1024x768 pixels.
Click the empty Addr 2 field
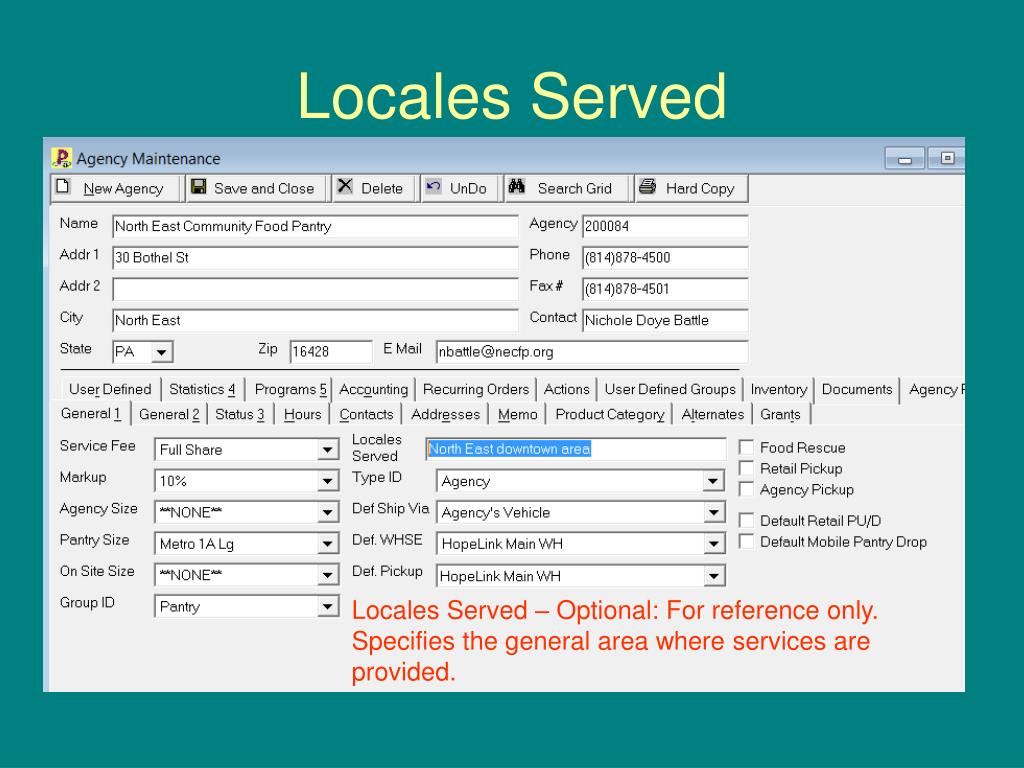tap(315, 289)
